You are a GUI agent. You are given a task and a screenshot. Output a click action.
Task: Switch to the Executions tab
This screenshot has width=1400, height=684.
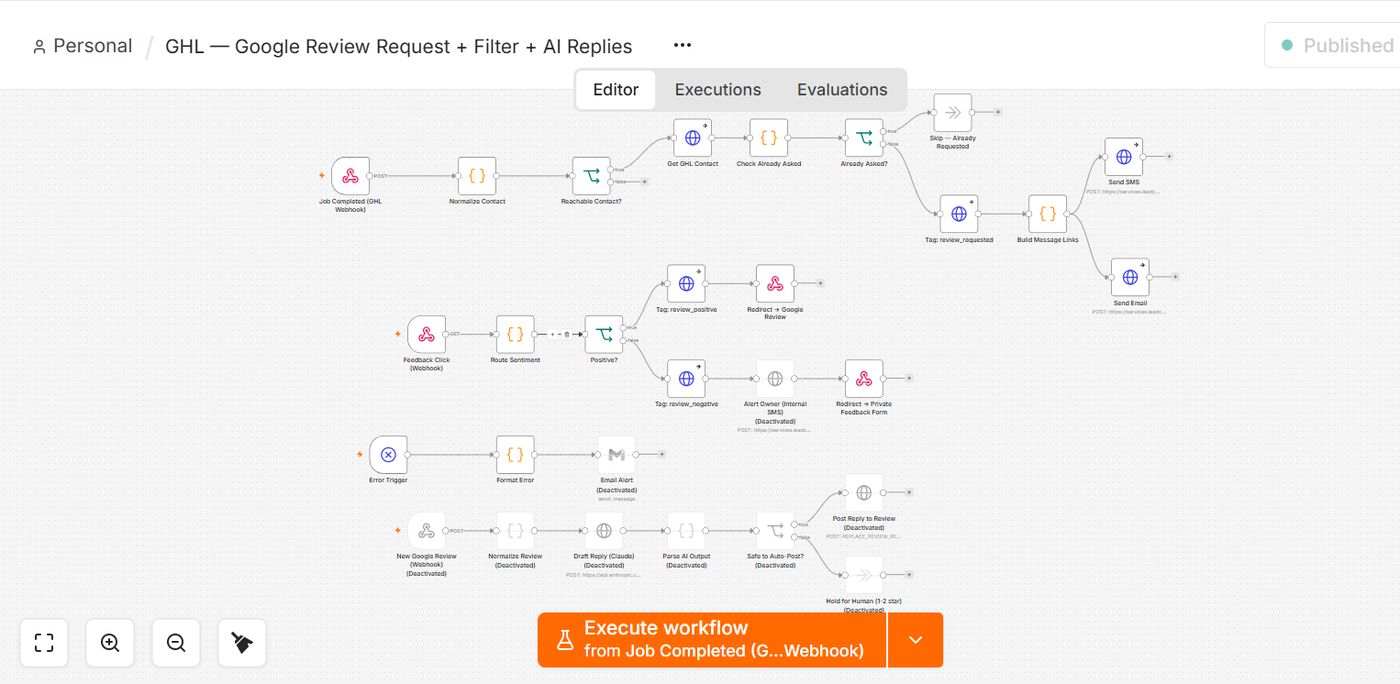click(718, 89)
